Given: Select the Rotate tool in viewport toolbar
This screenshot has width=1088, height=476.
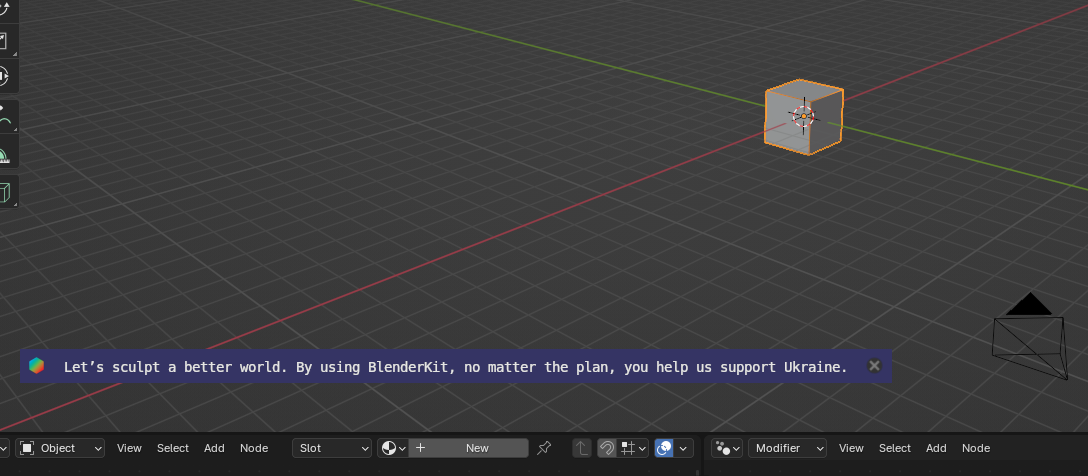Looking at the screenshot, I should (3, 10).
